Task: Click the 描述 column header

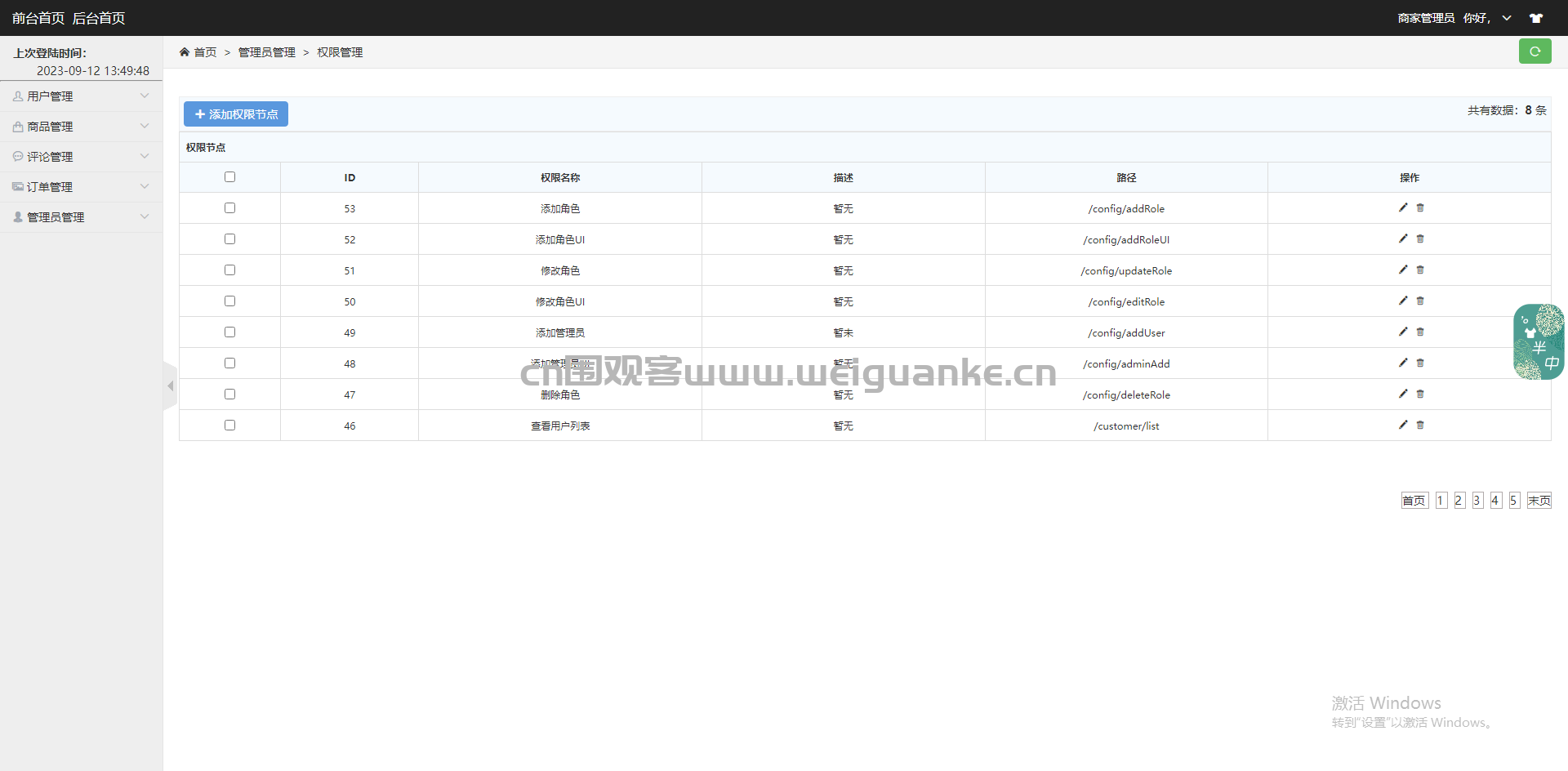Action: [x=844, y=178]
